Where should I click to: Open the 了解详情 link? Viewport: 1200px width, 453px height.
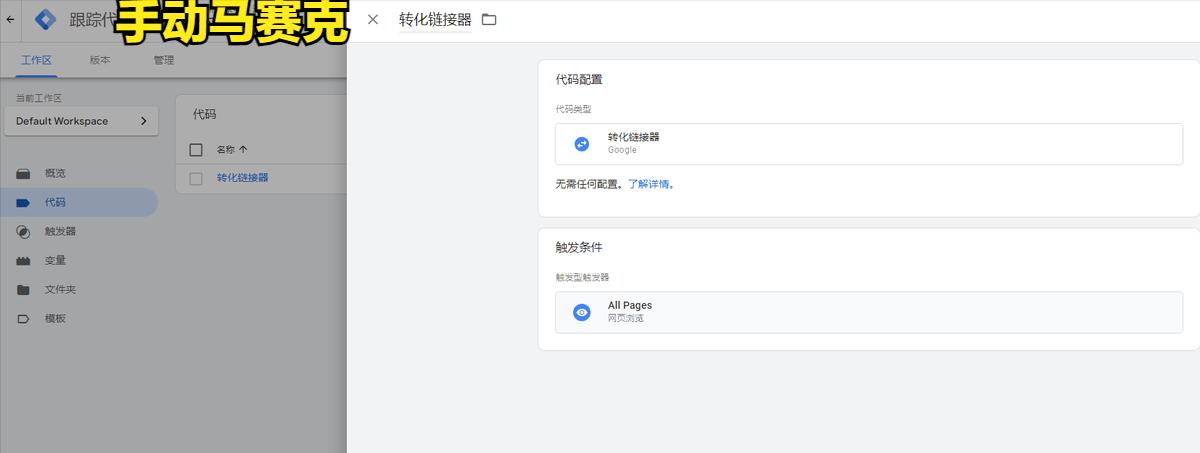click(651, 185)
